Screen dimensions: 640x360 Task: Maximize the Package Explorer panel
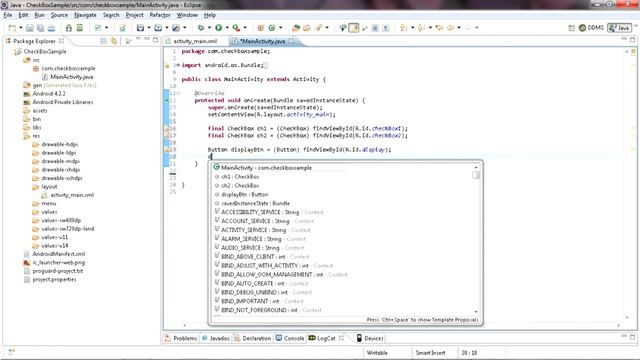[156, 40]
